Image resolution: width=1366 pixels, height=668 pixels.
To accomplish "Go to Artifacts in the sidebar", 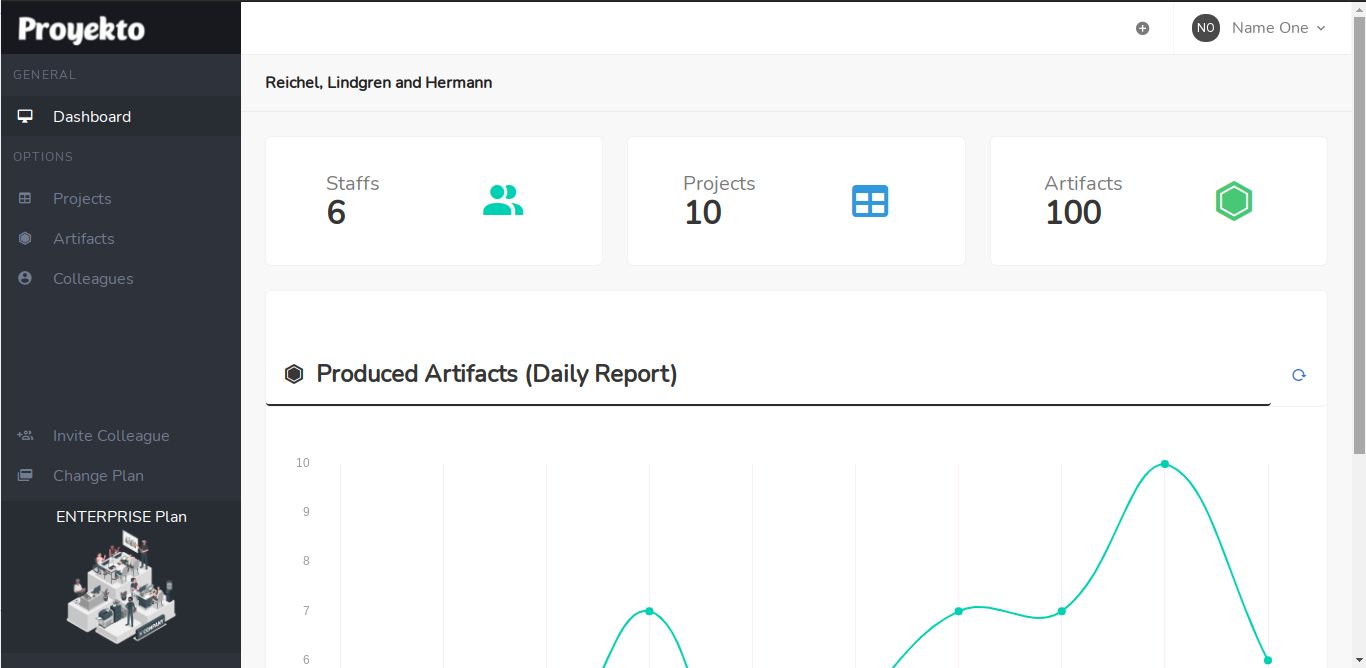I will click(x=120, y=238).
